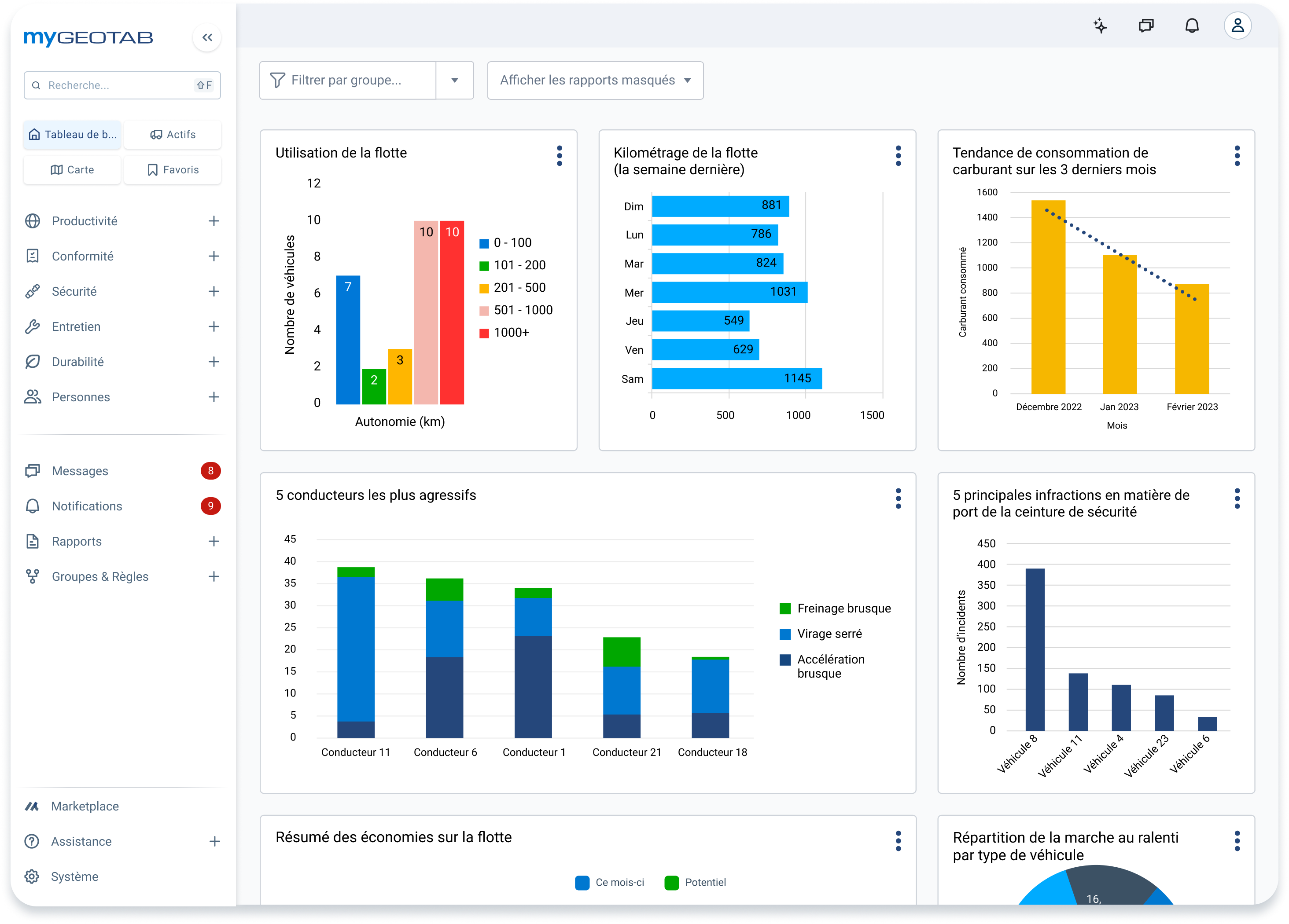The width and height of the screenshot is (1289, 924).
Task: Expand the Sécurité section plus
Action: 214,291
